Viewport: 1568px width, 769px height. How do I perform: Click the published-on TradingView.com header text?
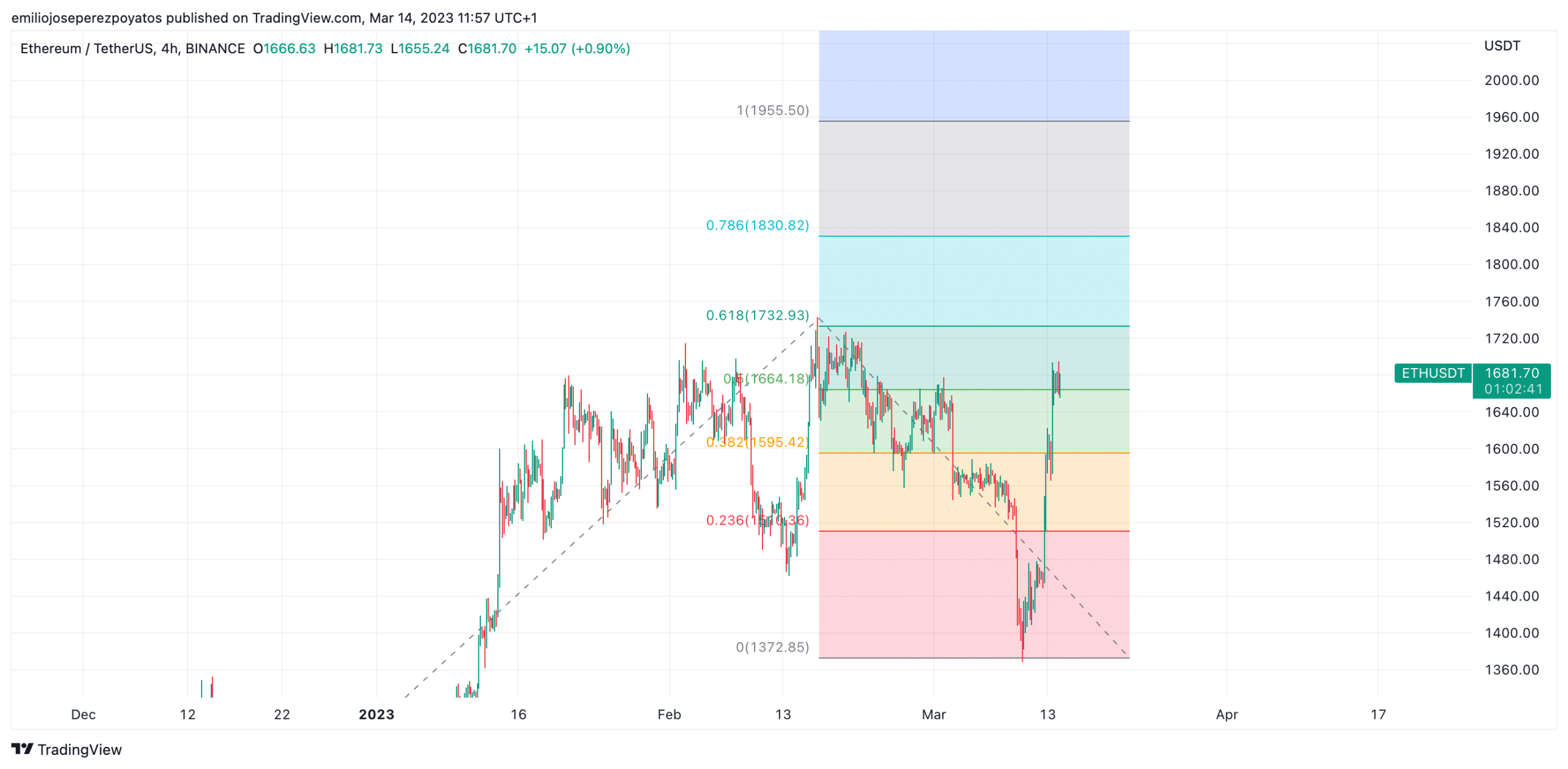pos(274,18)
